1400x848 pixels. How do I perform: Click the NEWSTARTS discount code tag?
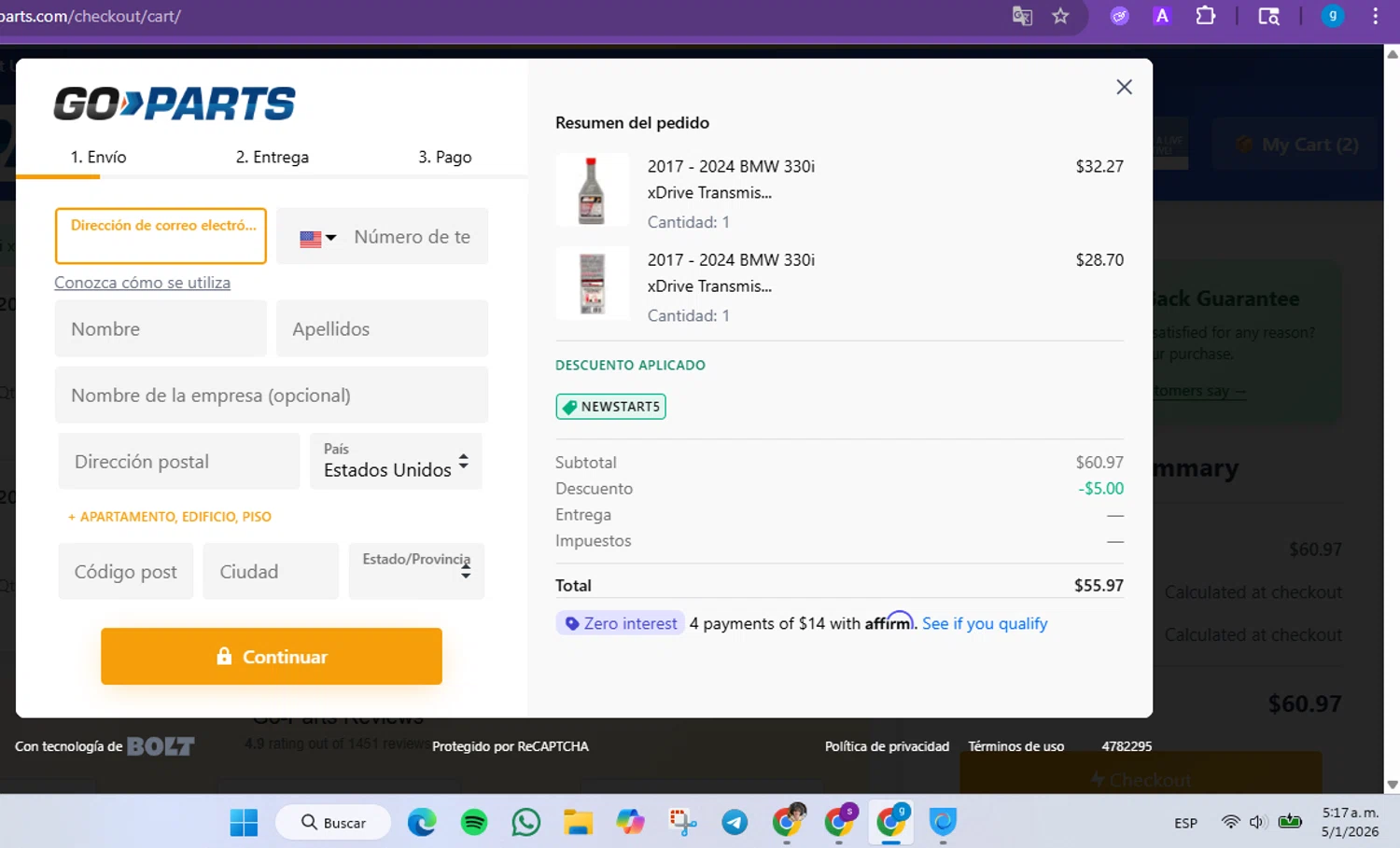click(610, 407)
